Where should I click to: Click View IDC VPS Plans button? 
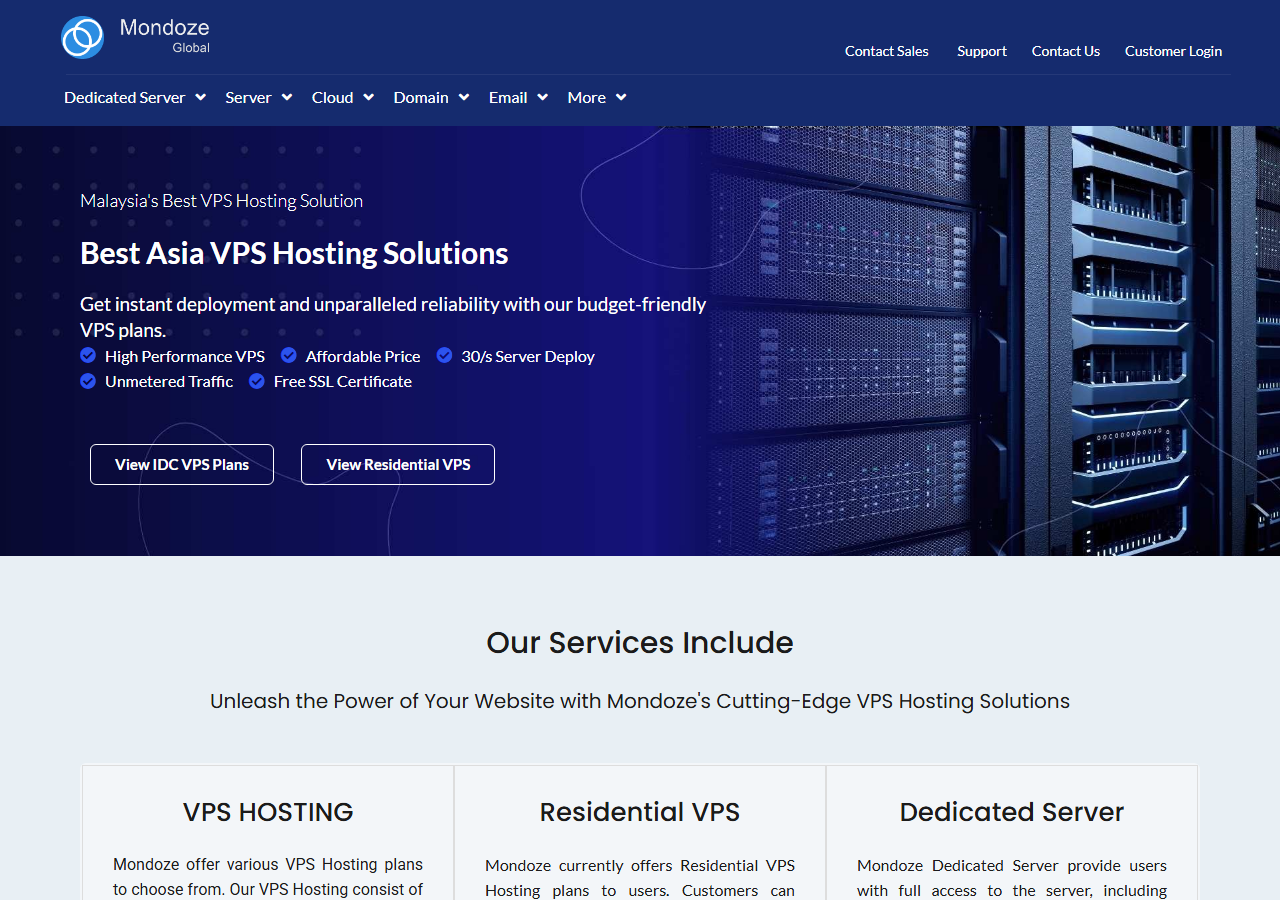pos(182,464)
